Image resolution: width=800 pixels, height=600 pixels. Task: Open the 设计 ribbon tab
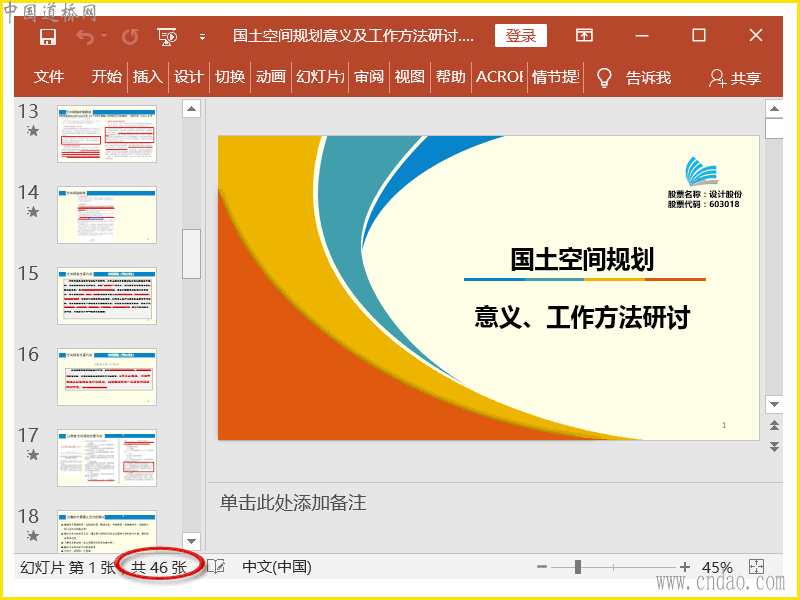coord(189,77)
